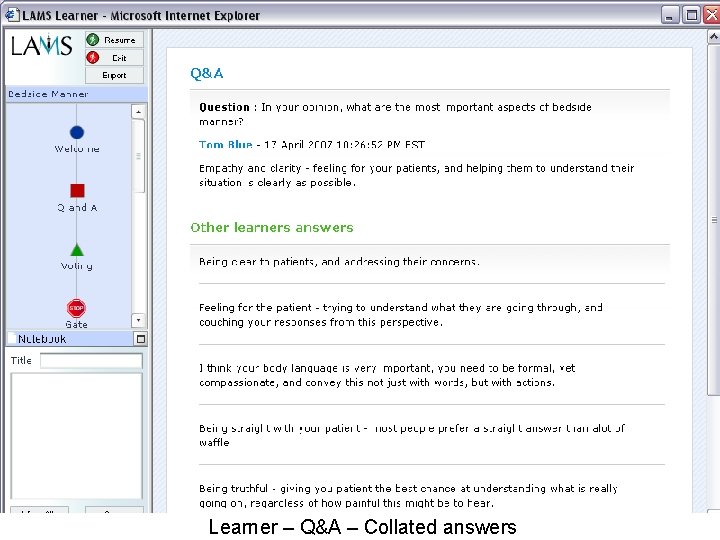Select the Gate stop sign icon
The width and height of the screenshot is (720, 540).
tap(76, 308)
